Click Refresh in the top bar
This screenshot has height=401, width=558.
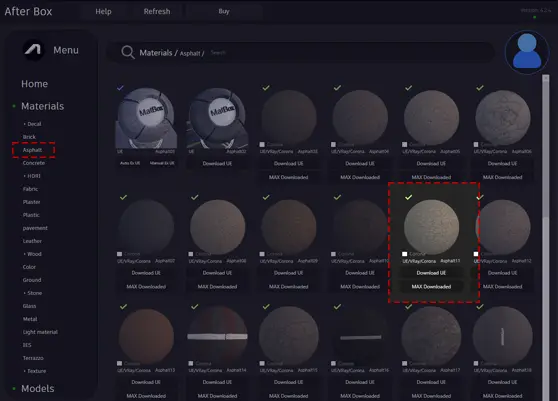click(x=157, y=11)
